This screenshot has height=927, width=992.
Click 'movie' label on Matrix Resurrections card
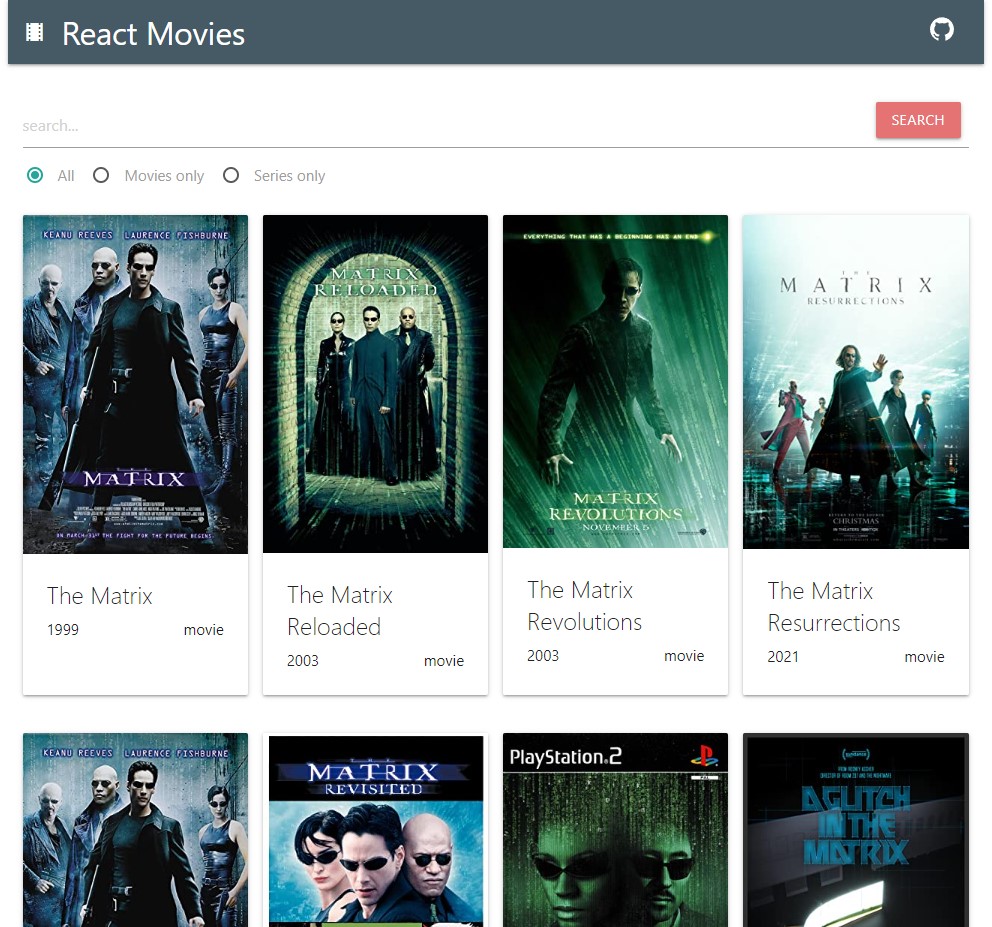924,657
